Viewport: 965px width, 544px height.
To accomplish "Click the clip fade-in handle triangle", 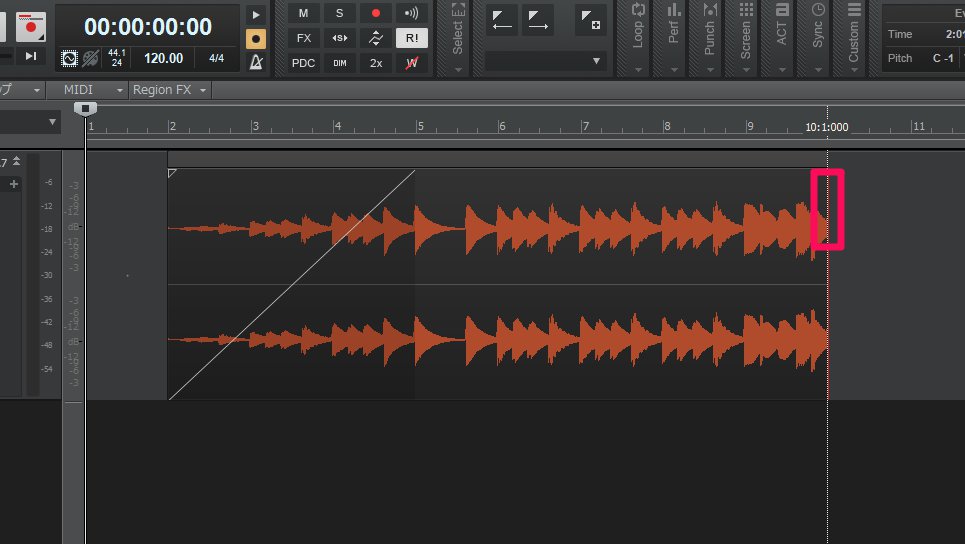I will point(172,174).
